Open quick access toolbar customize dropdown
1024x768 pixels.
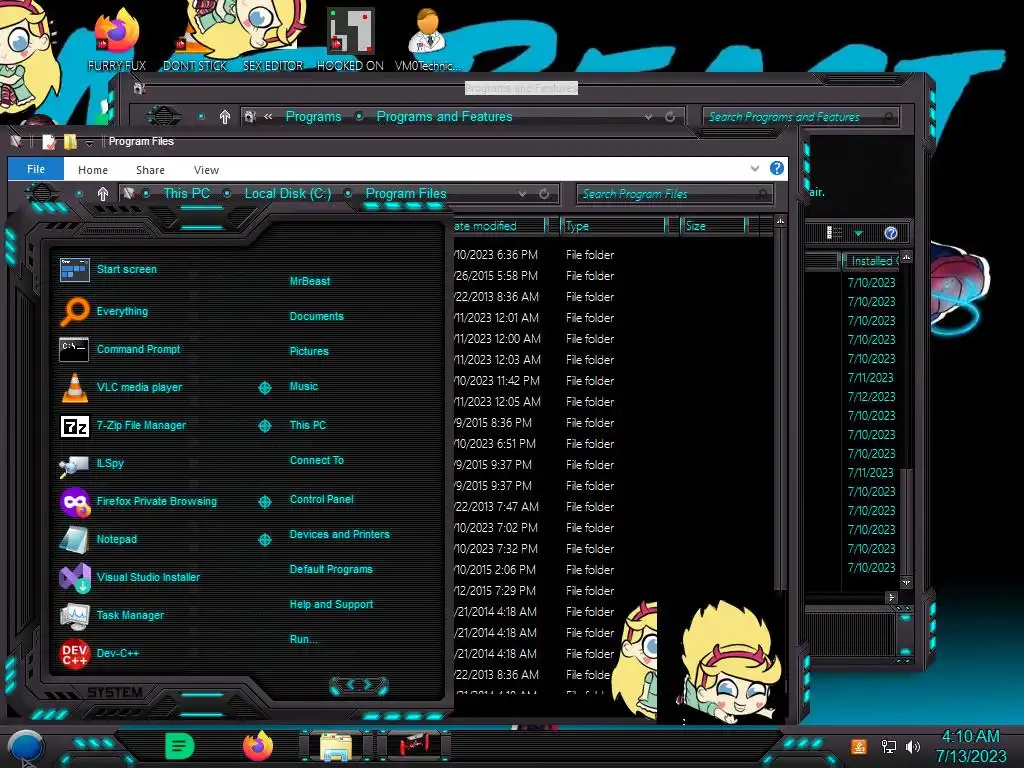click(x=89, y=142)
